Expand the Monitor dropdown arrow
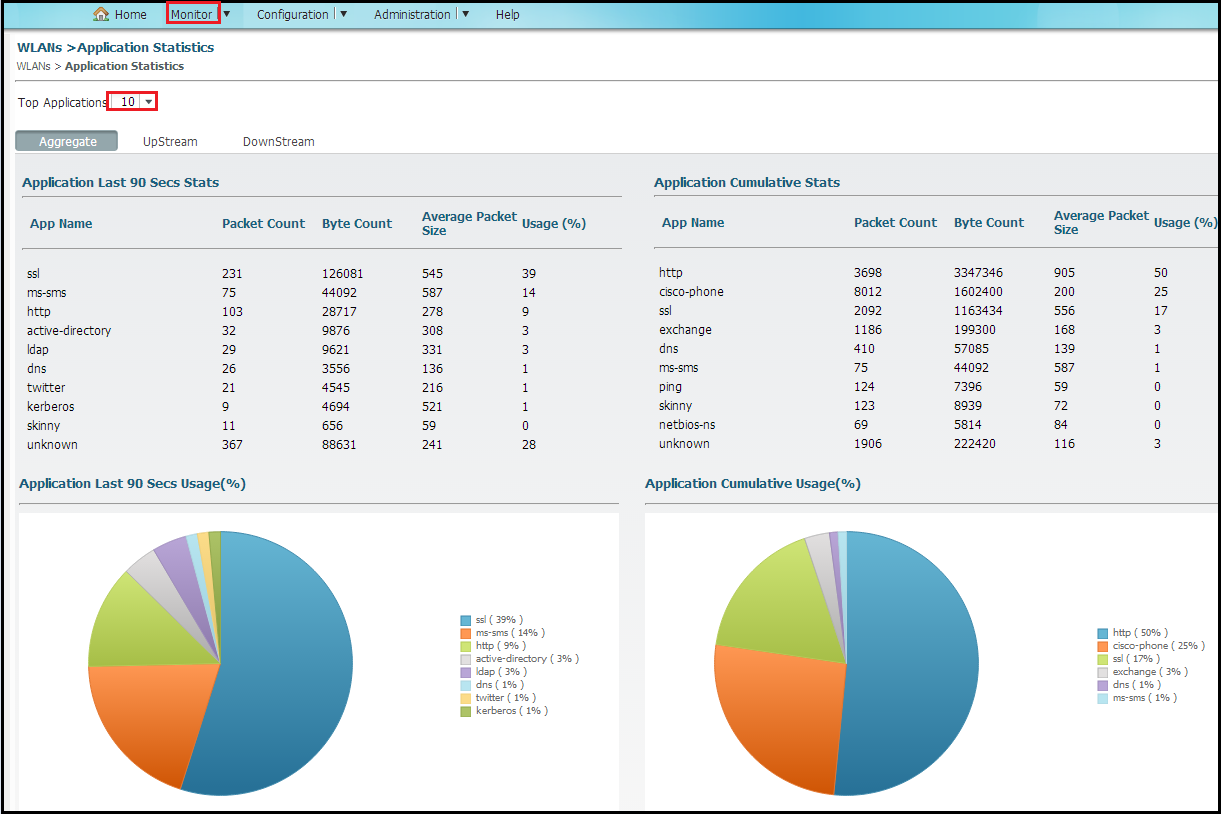This screenshot has height=814, width=1221. [x=227, y=14]
